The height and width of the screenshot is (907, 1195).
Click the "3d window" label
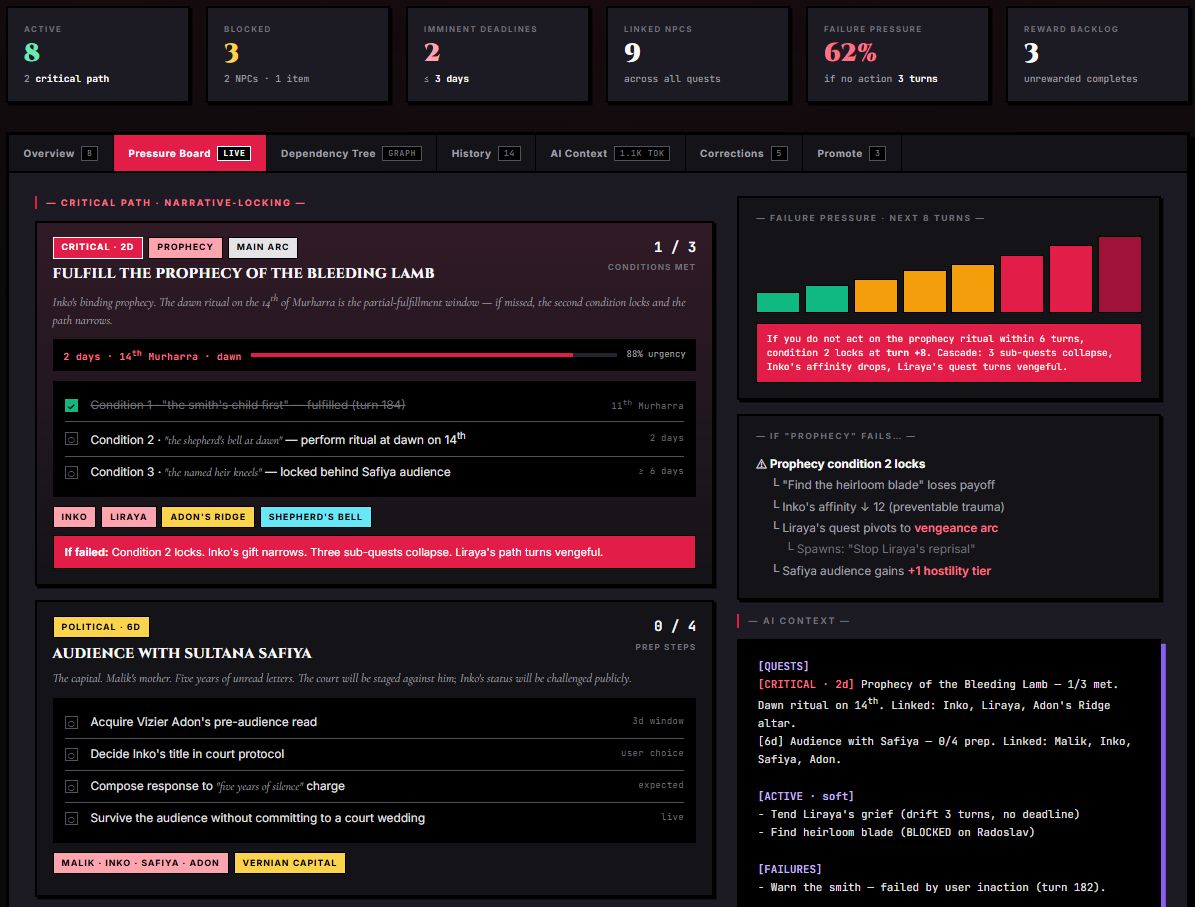point(658,721)
